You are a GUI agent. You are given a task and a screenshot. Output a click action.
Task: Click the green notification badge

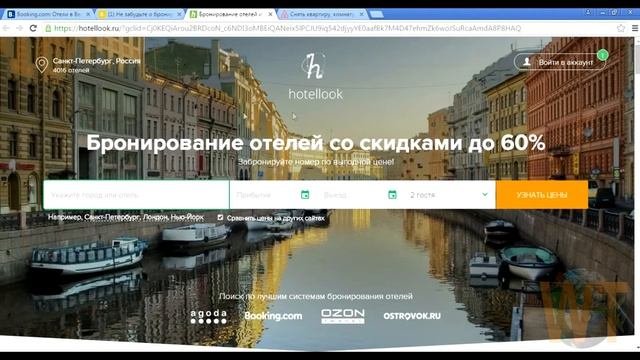coord(602,54)
